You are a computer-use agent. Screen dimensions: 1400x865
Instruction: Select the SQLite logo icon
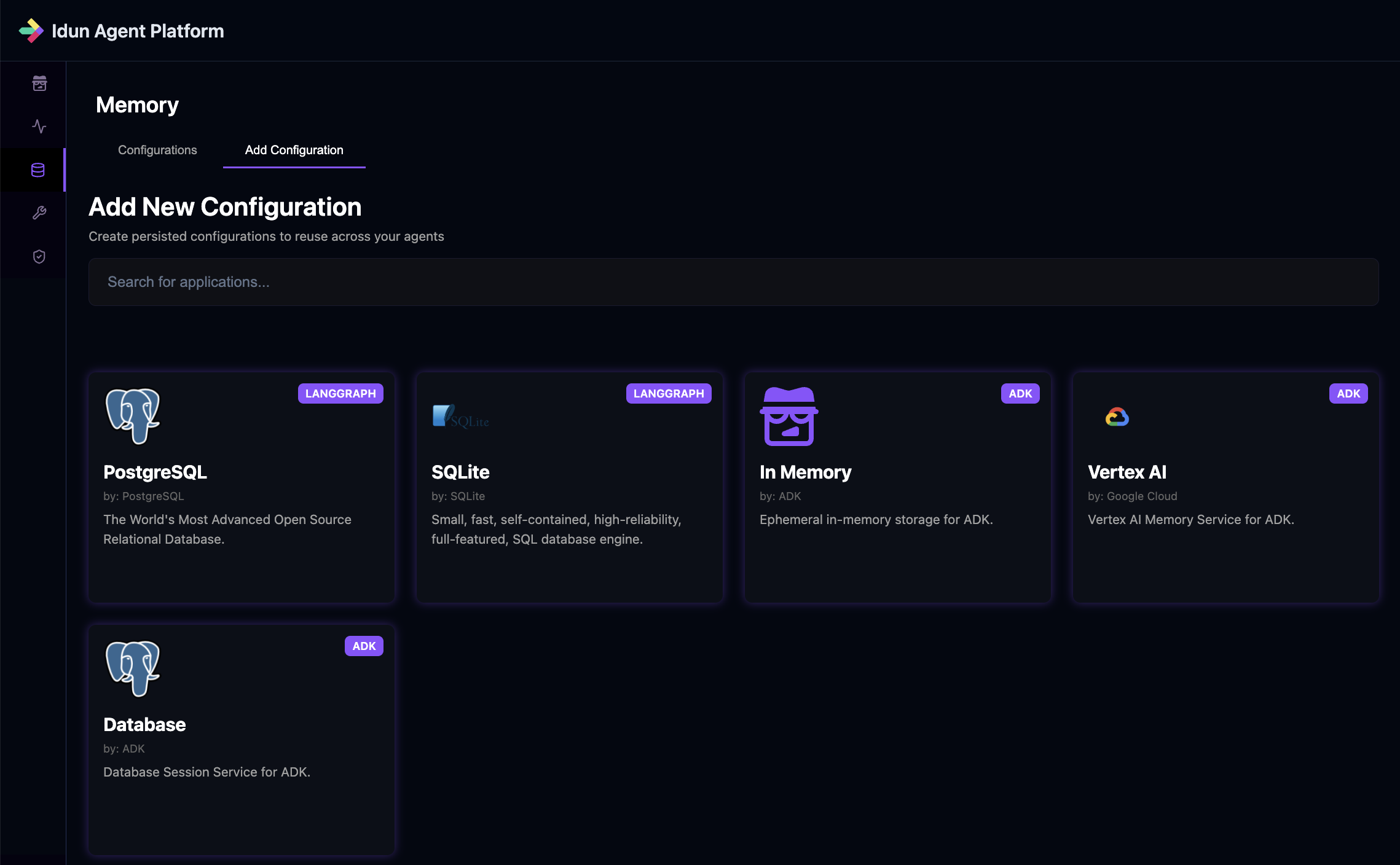click(460, 416)
